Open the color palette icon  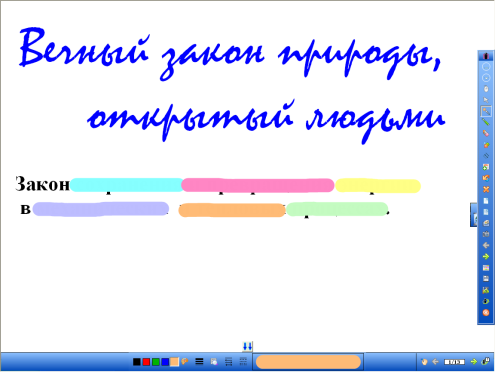pos(184,361)
